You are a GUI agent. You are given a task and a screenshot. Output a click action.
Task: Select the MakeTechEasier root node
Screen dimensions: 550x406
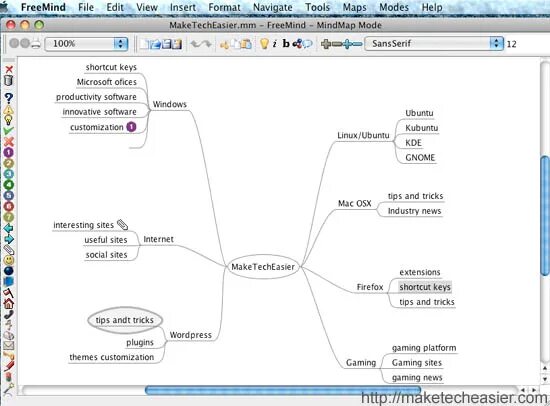pos(263,267)
